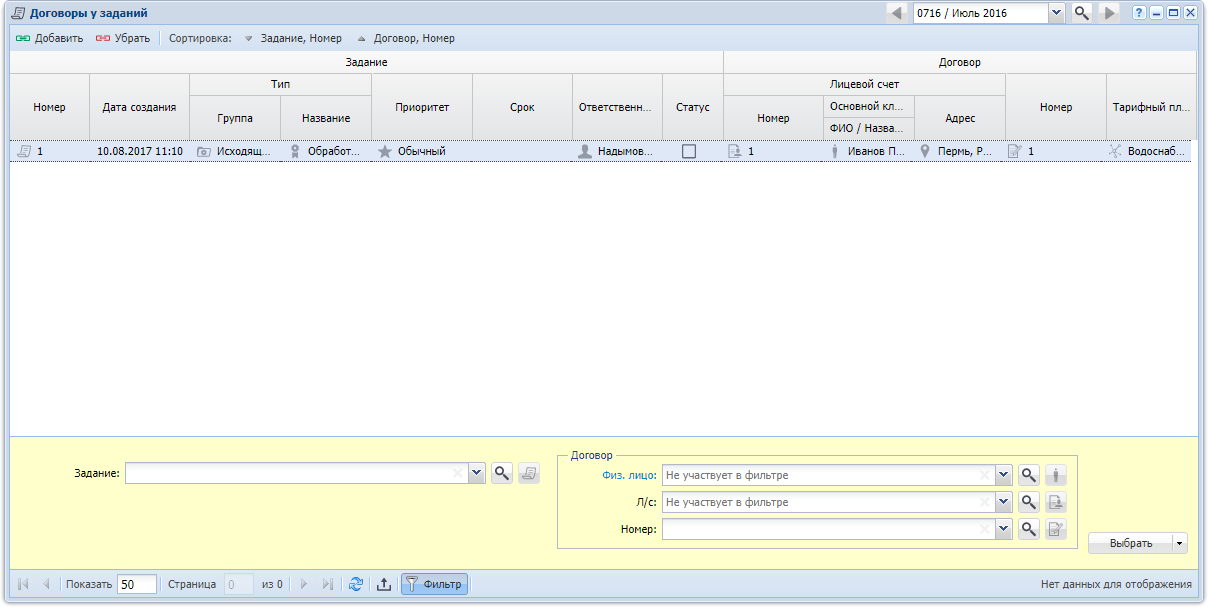Go to first page
The height and width of the screenshot is (607, 1208).
click(x=24, y=584)
